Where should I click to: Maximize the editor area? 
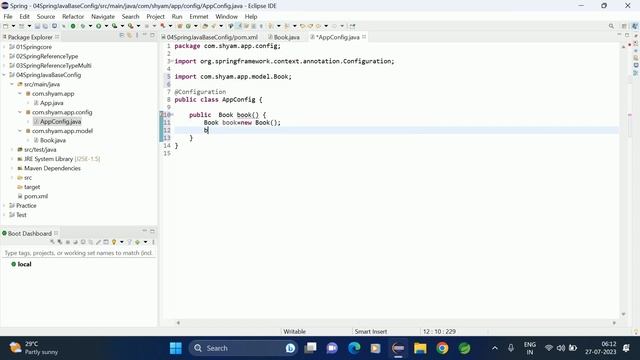627,36
